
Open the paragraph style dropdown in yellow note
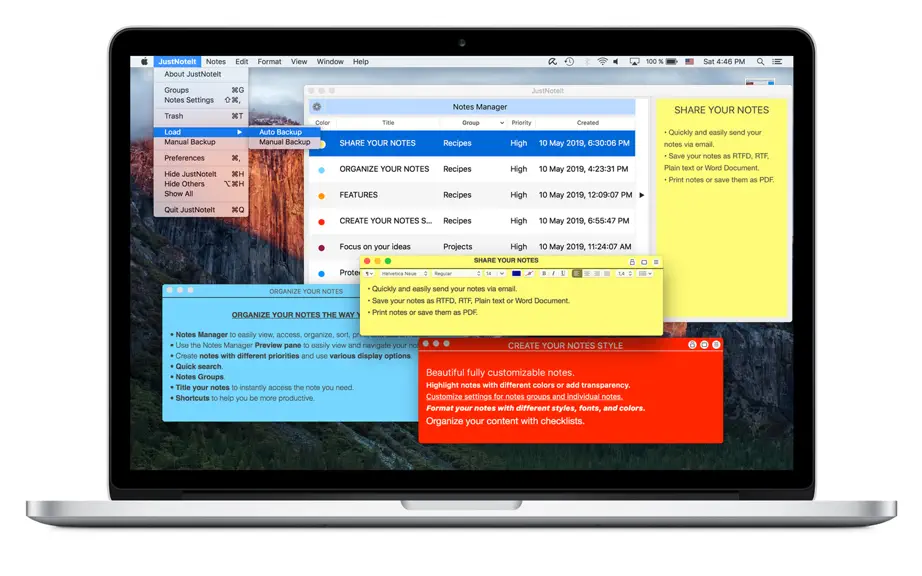[x=369, y=273]
